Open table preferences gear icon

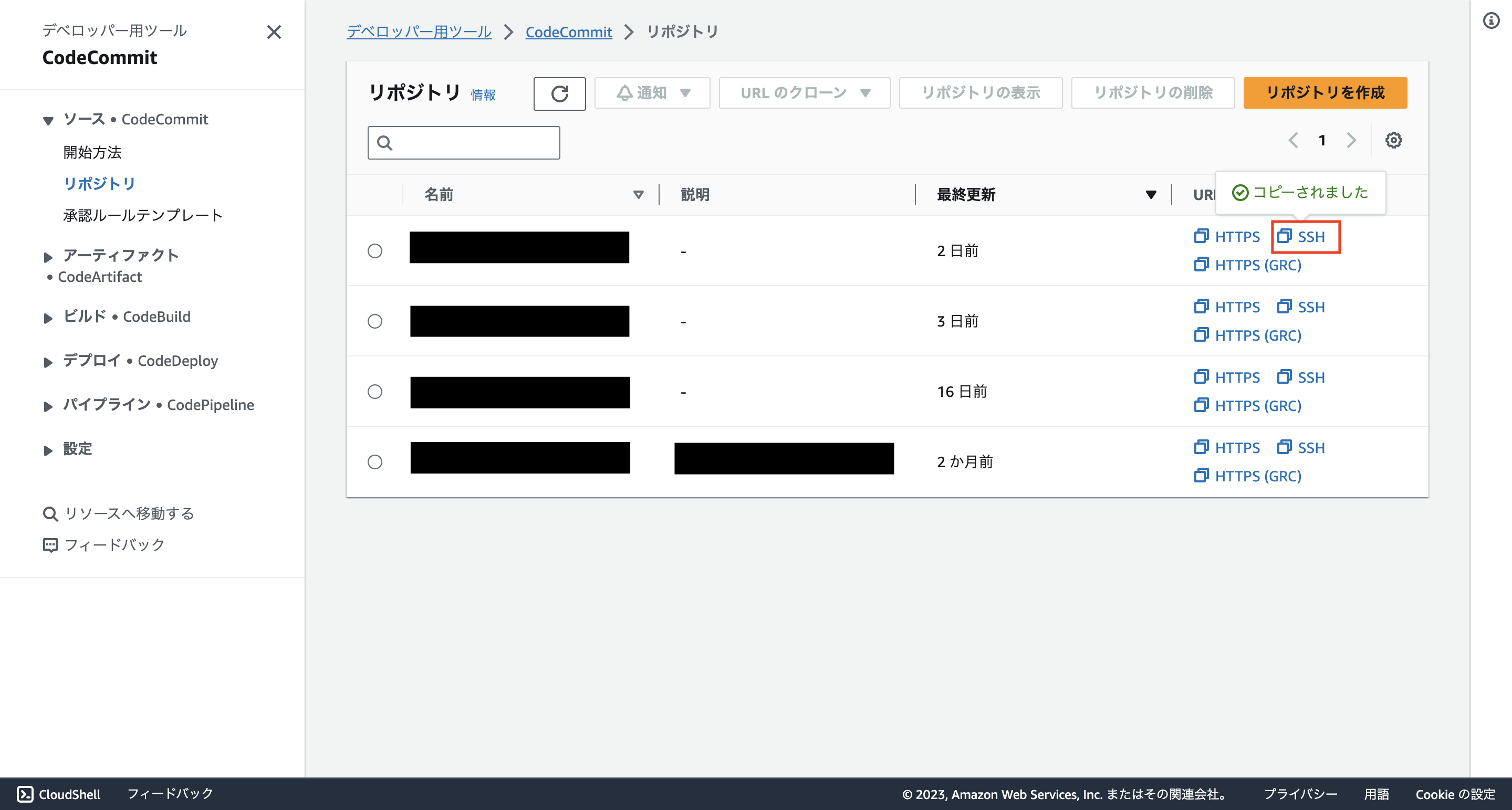point(1393,140)
